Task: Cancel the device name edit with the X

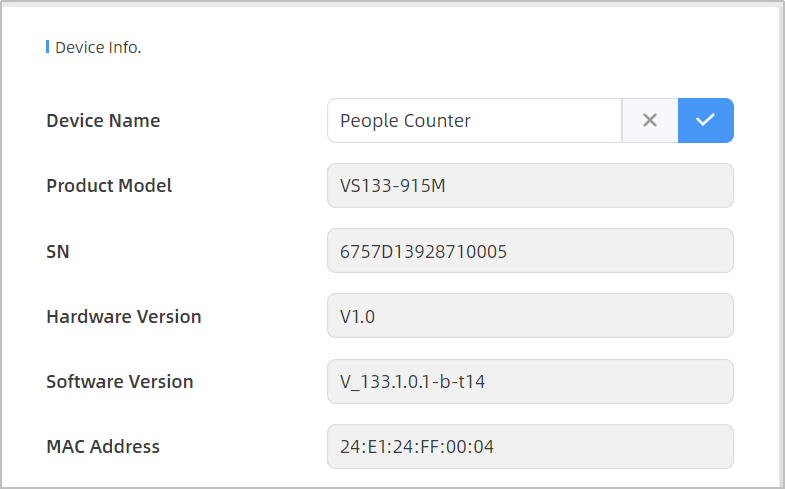Action: [650, 120]
